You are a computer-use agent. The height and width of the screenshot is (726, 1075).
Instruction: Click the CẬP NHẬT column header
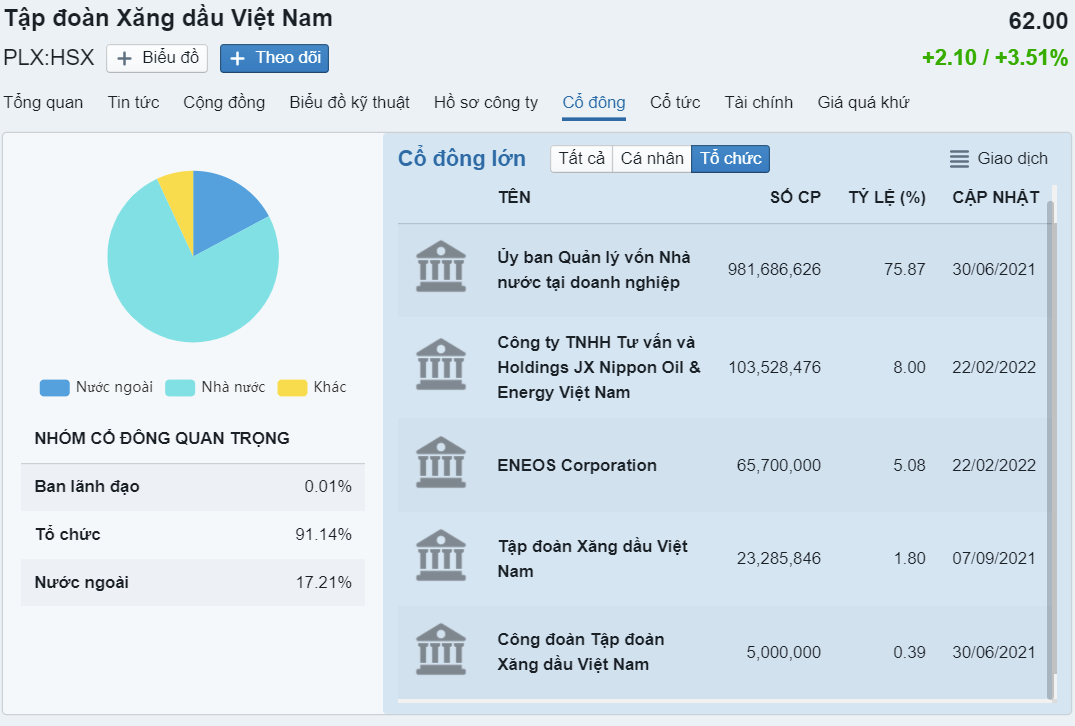click(995, 197)
